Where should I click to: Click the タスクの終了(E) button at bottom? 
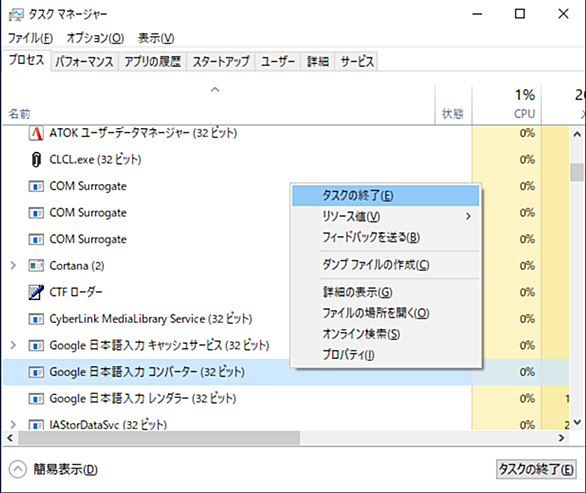pyautogui.click(x=536, y=469)
